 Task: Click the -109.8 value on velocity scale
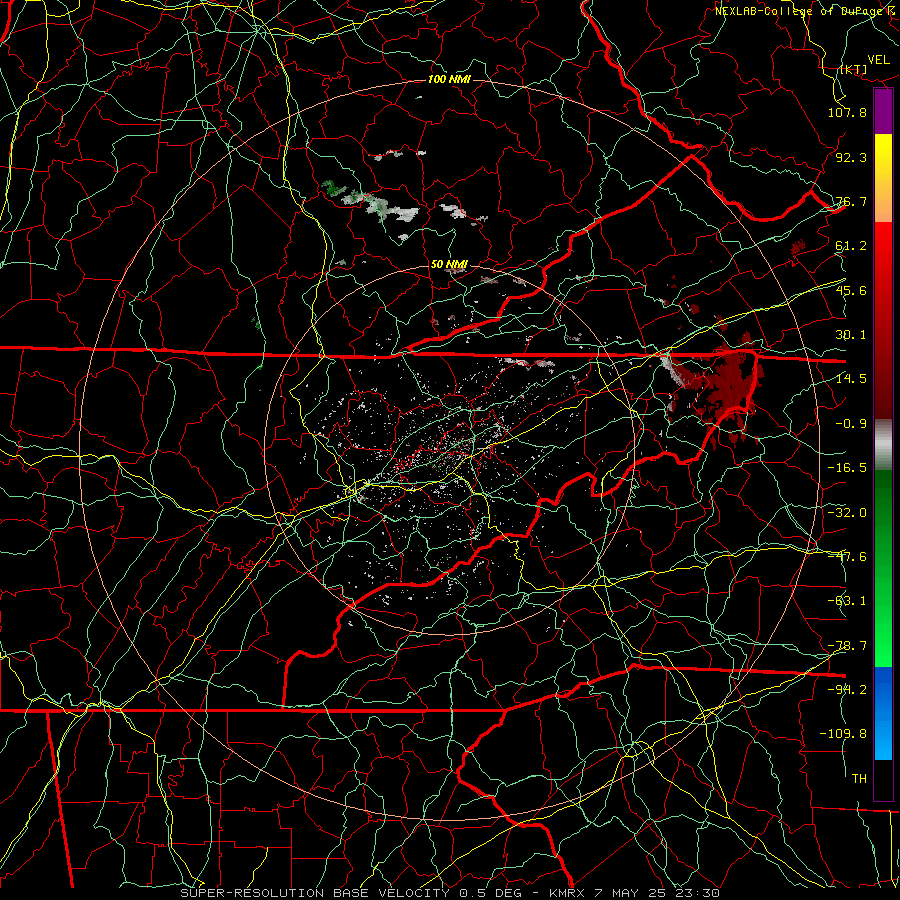843,734
